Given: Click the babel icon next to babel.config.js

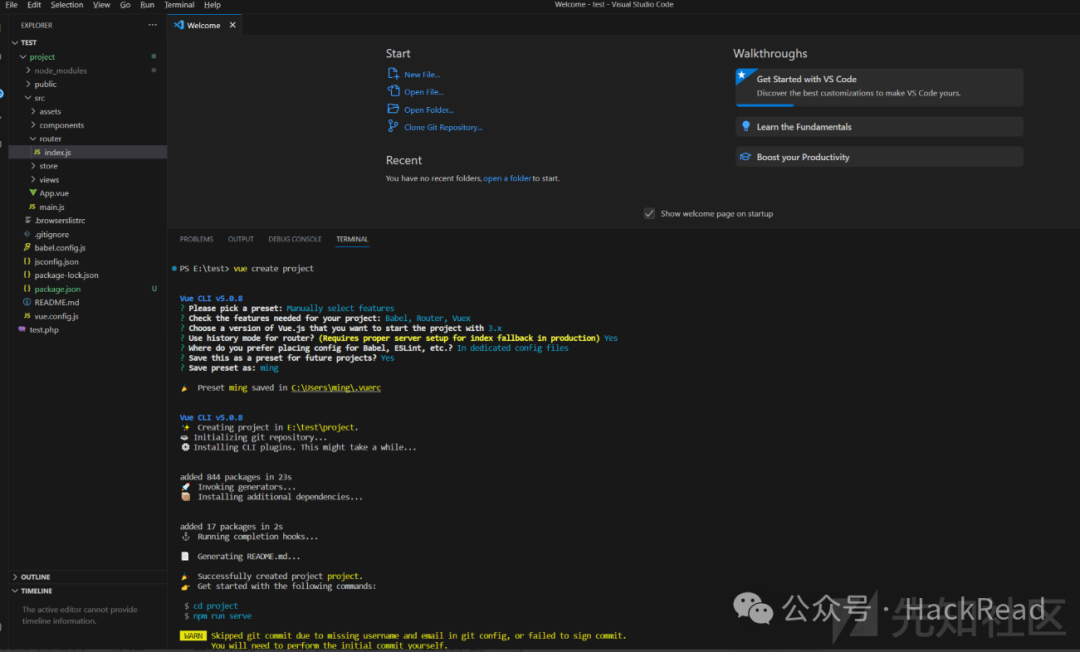Looking at the screenshot, I should [x=27, y=247].
